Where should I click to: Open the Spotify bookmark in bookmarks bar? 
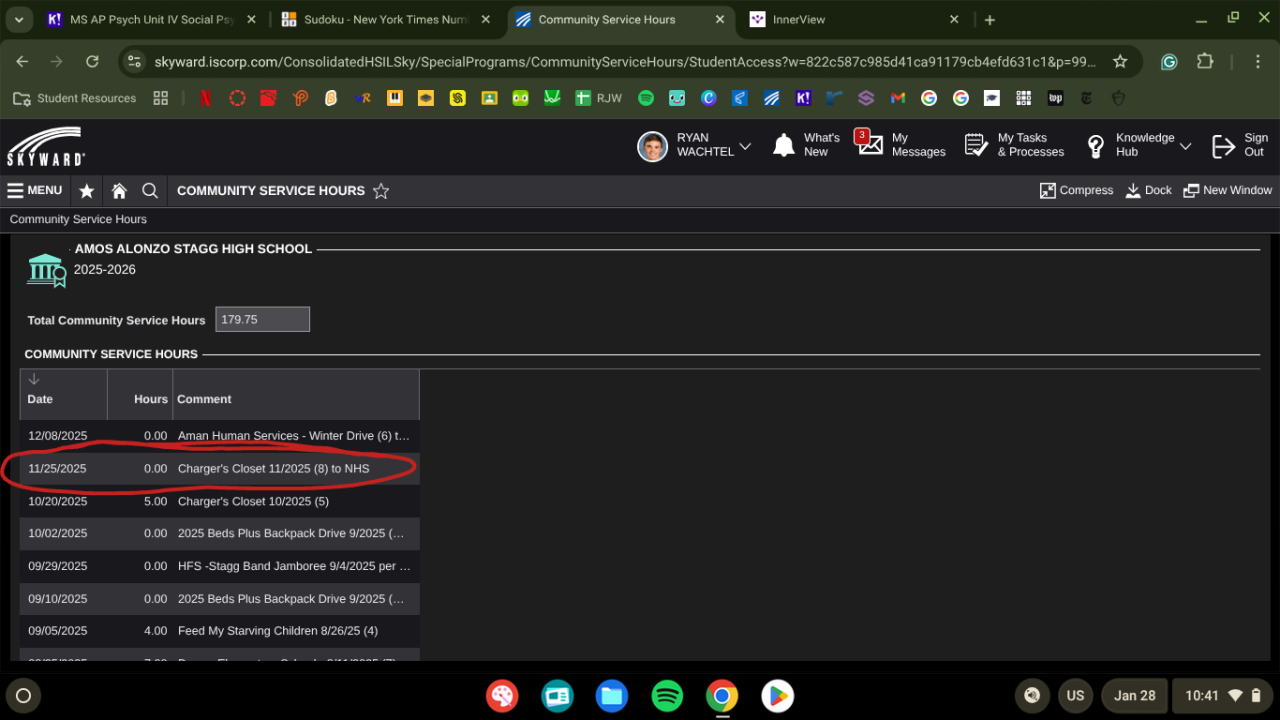click(646, 98)
